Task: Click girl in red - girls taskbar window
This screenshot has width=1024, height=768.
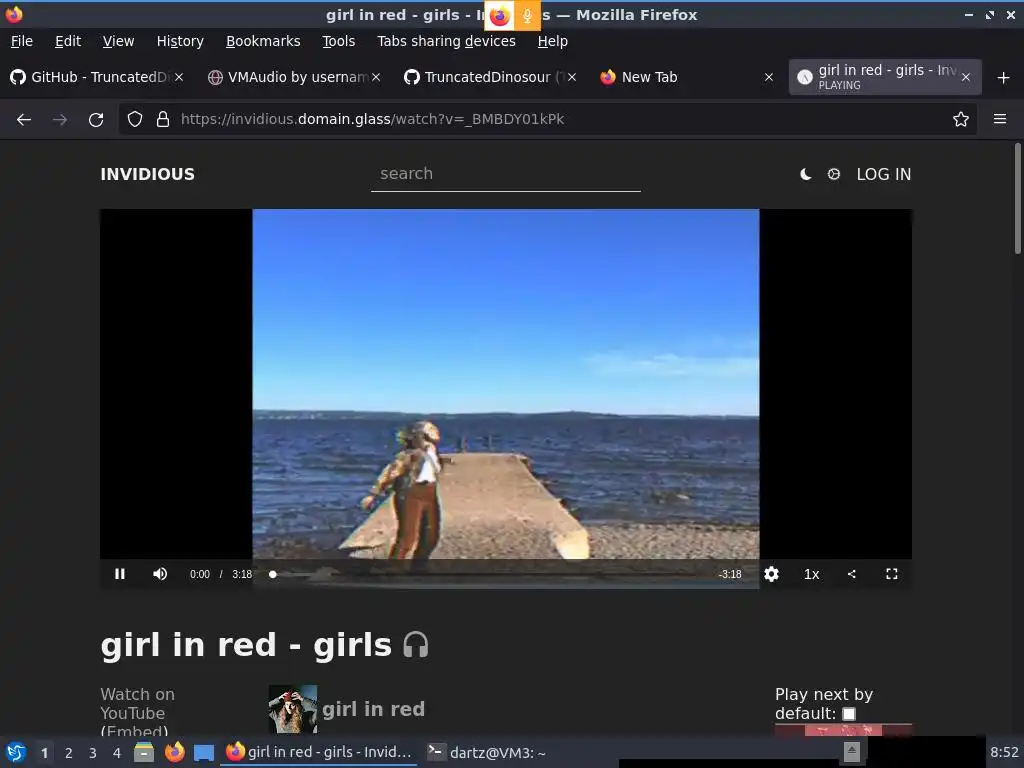Action: (319, 752)
